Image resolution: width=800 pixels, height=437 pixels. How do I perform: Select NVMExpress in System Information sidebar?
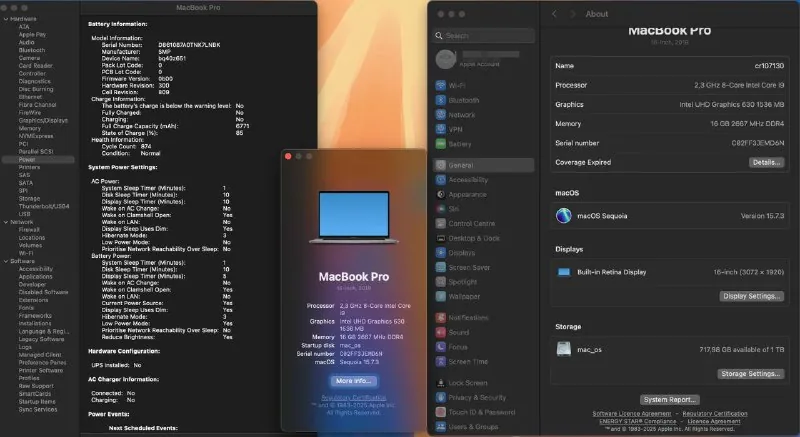tap(36, 136)
